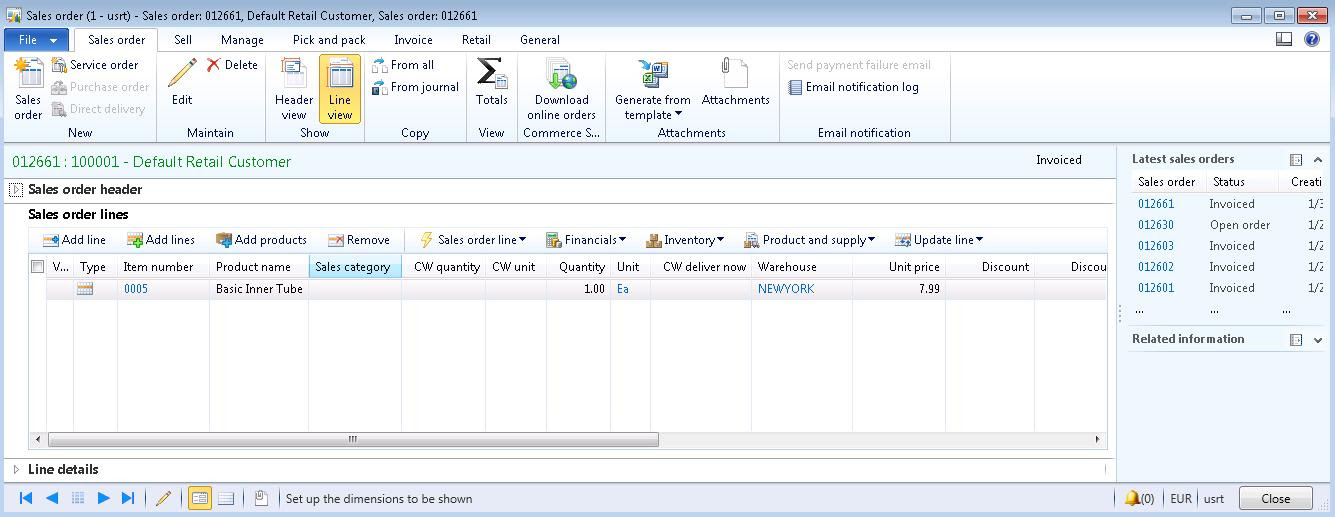Image resolution: width=1335 pixels, height=517 pixels.
Task: Open Edit mode with pencil icon
Action: point(182,82)
